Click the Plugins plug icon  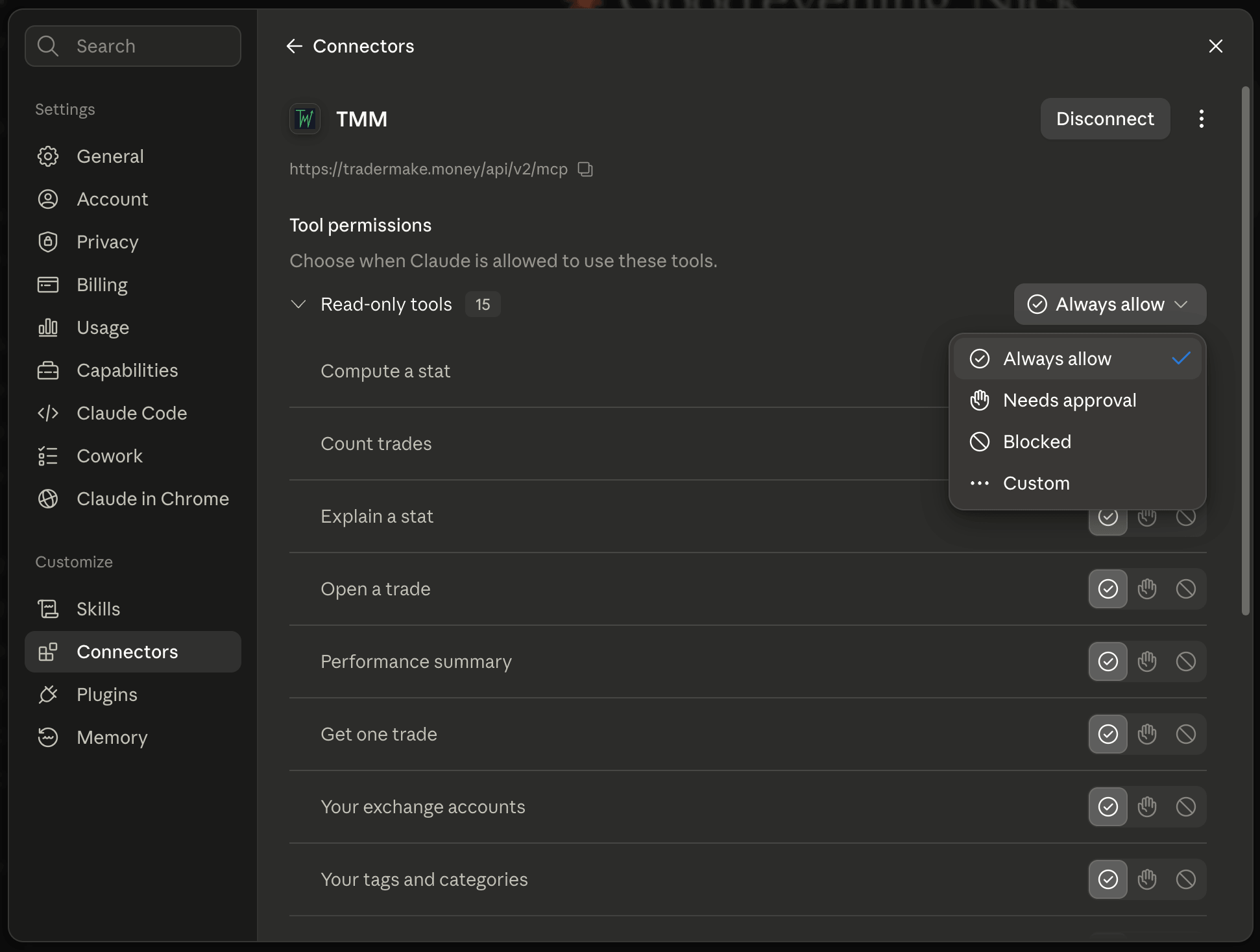(48, 695)
